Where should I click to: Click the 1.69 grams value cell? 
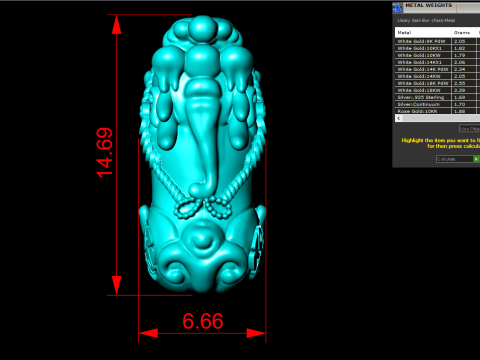tap(464, 97)
